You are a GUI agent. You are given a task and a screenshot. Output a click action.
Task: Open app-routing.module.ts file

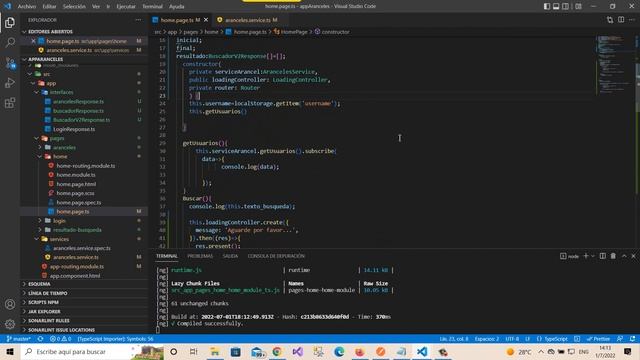click(77, 267)
